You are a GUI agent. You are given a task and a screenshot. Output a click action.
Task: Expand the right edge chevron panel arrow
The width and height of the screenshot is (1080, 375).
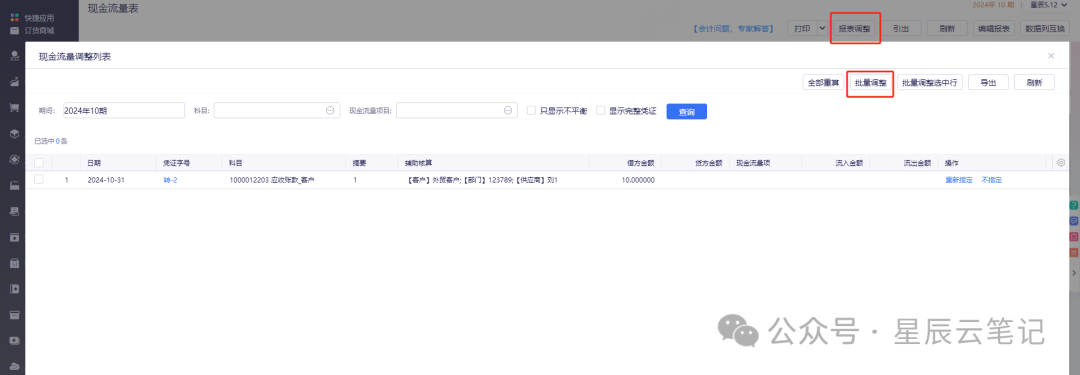click(x=1074, y=274)
